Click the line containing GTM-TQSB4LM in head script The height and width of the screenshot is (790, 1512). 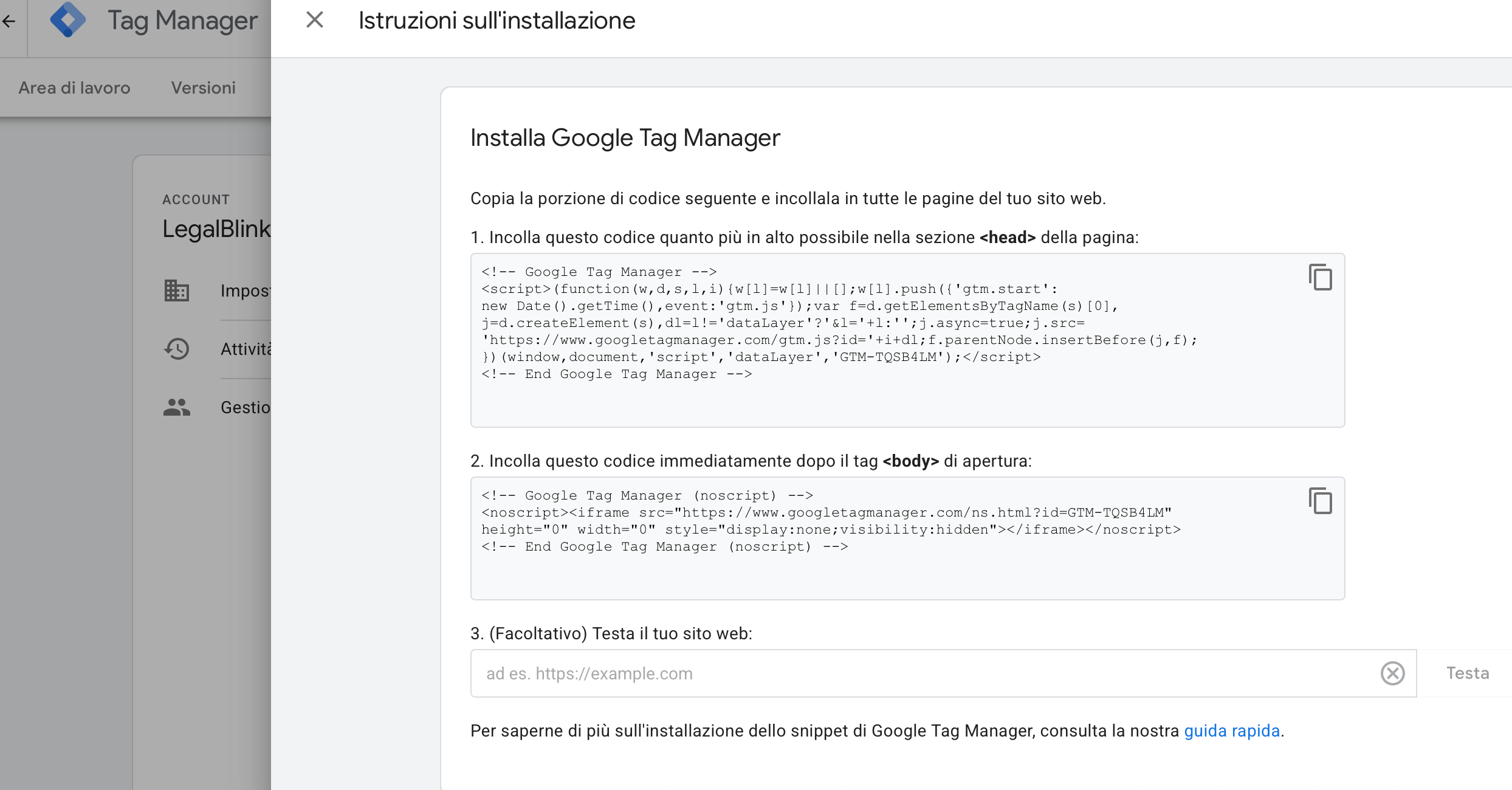pos(761,357)
